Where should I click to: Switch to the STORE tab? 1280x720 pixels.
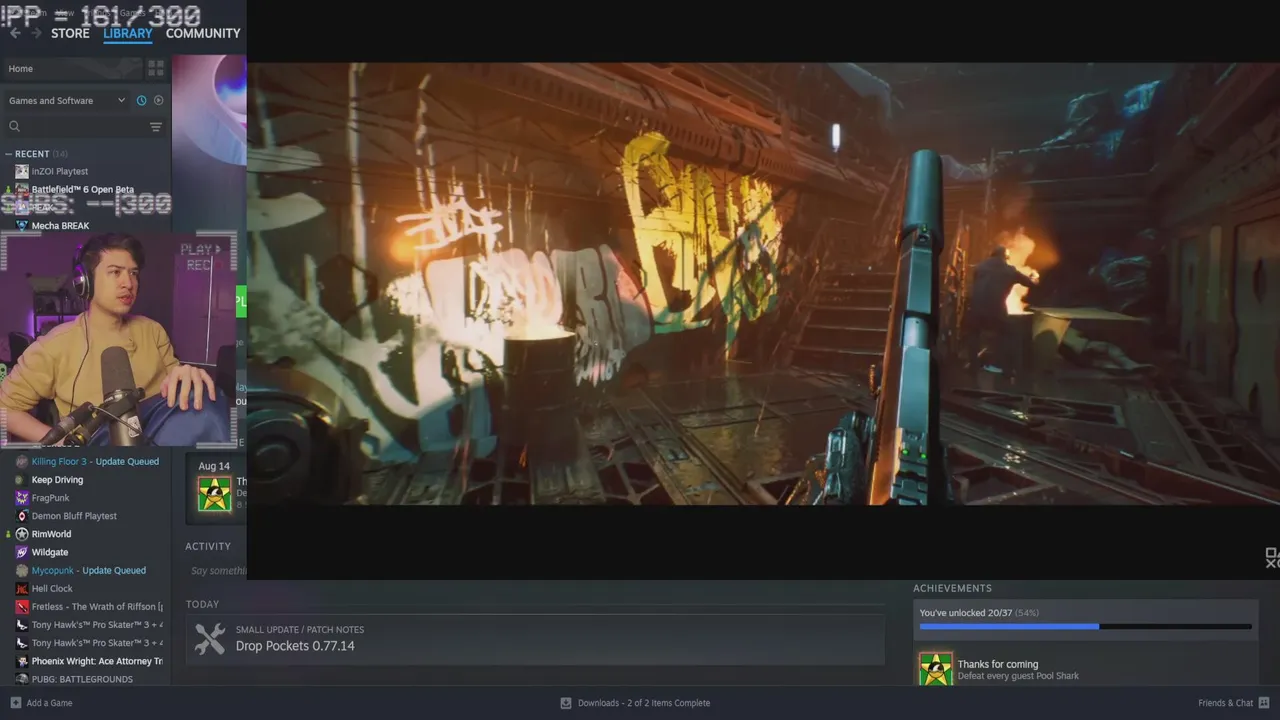pos(70,33)
